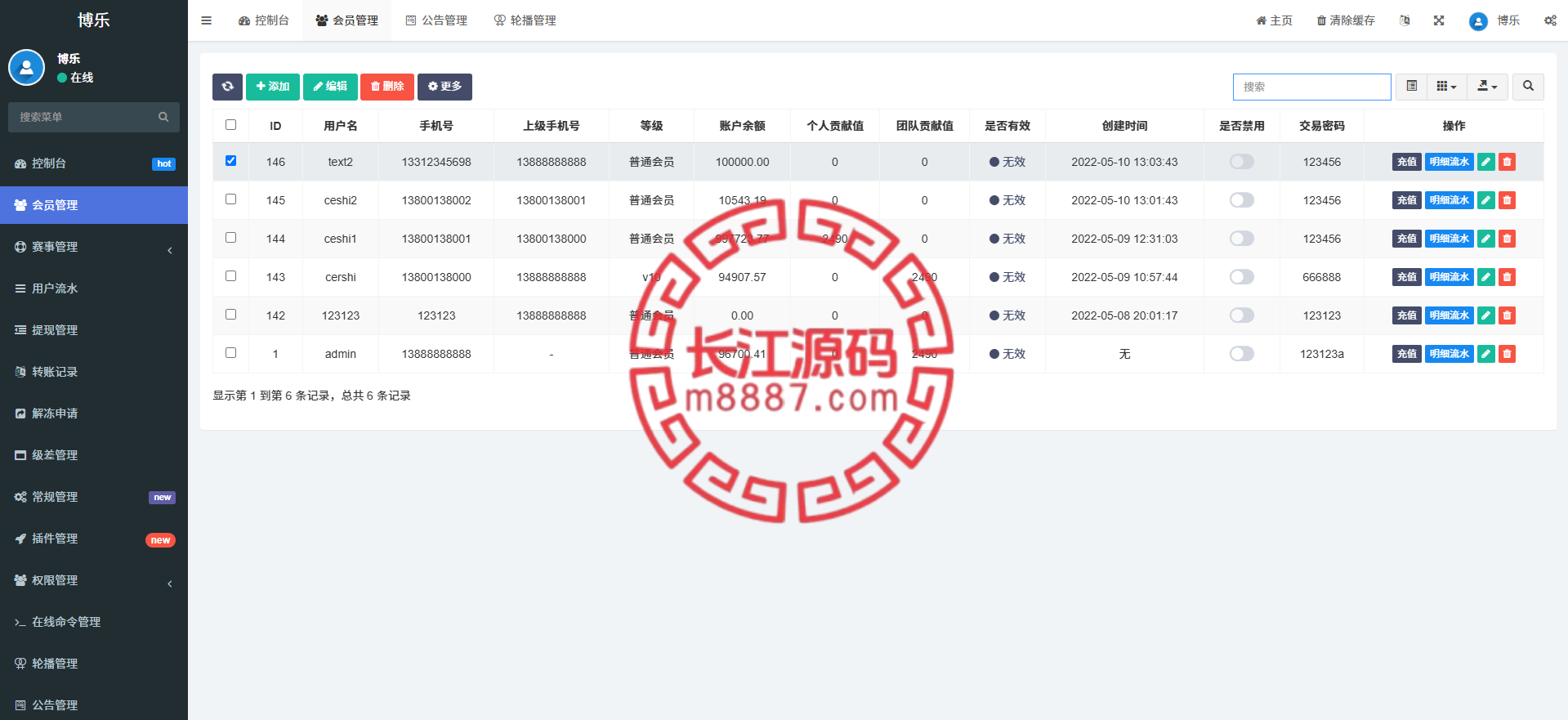1568x720 pixels.
Task: Open 级差管理 in sidebar
Action: coord(94,455)
